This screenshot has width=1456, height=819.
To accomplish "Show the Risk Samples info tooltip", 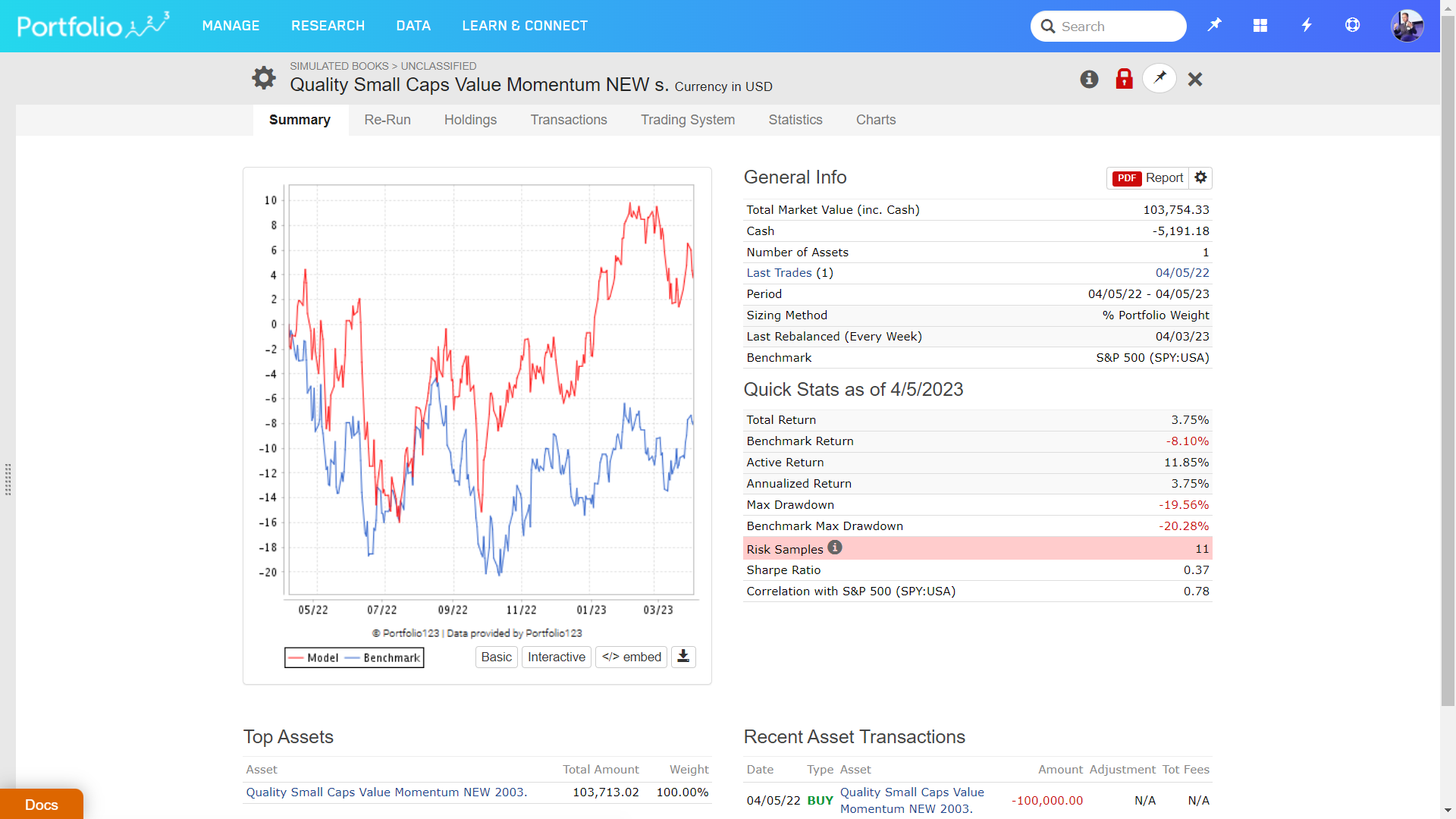I will 835,548.
